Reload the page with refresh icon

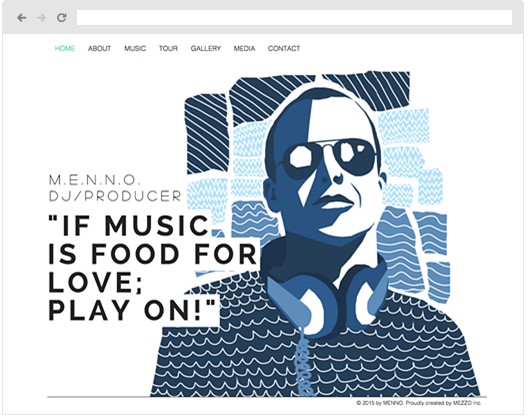62,18
